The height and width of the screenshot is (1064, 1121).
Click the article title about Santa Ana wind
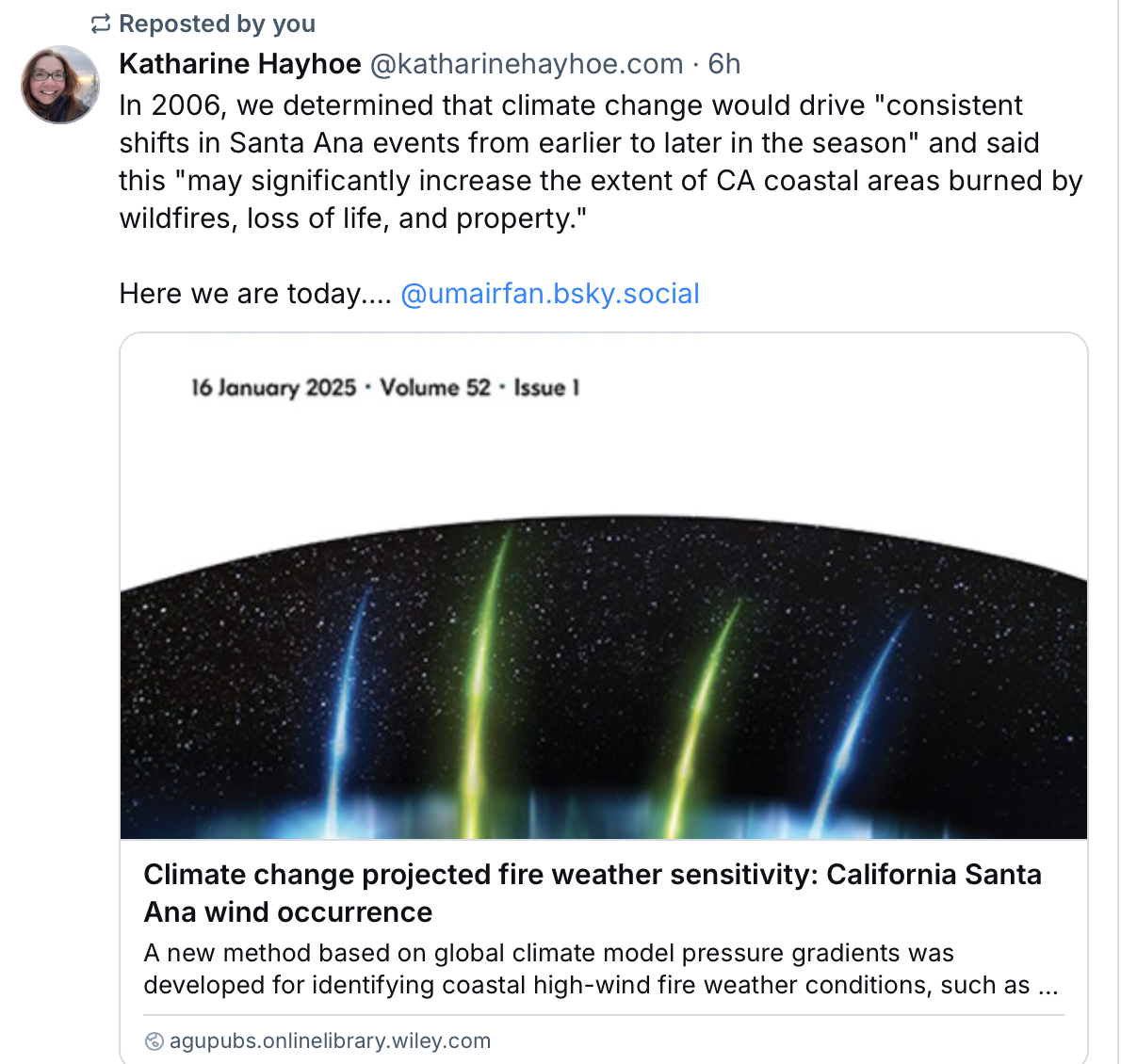[x=592, y=893]
